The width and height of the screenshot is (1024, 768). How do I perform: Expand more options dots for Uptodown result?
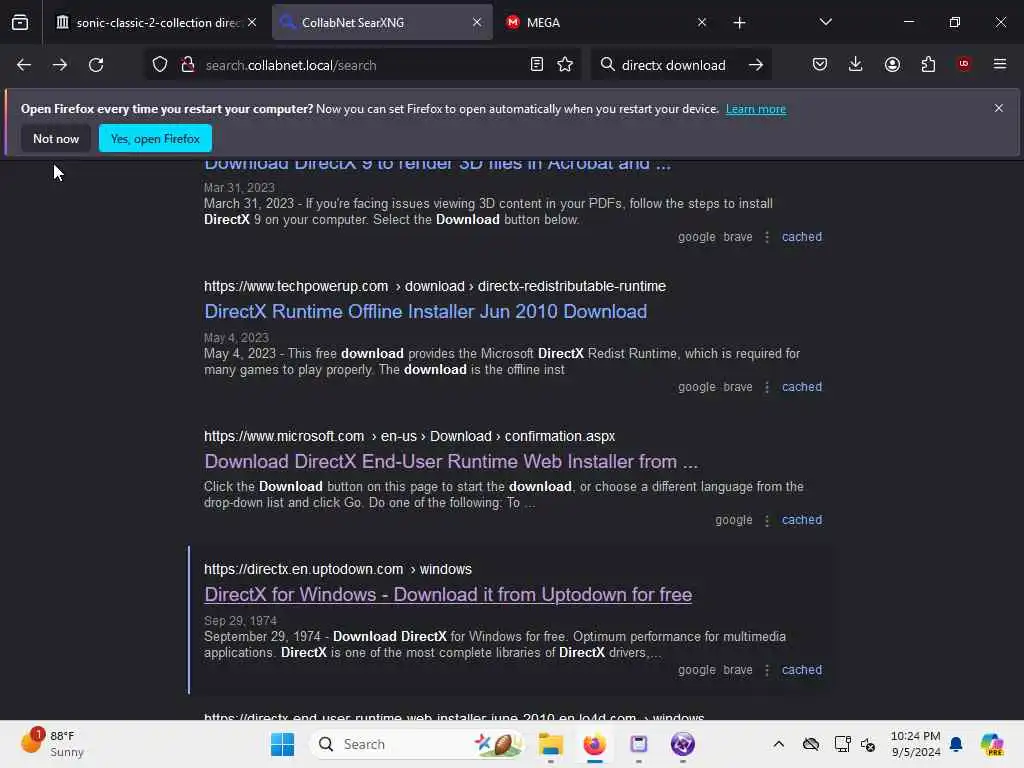click(x=767, y=670)
